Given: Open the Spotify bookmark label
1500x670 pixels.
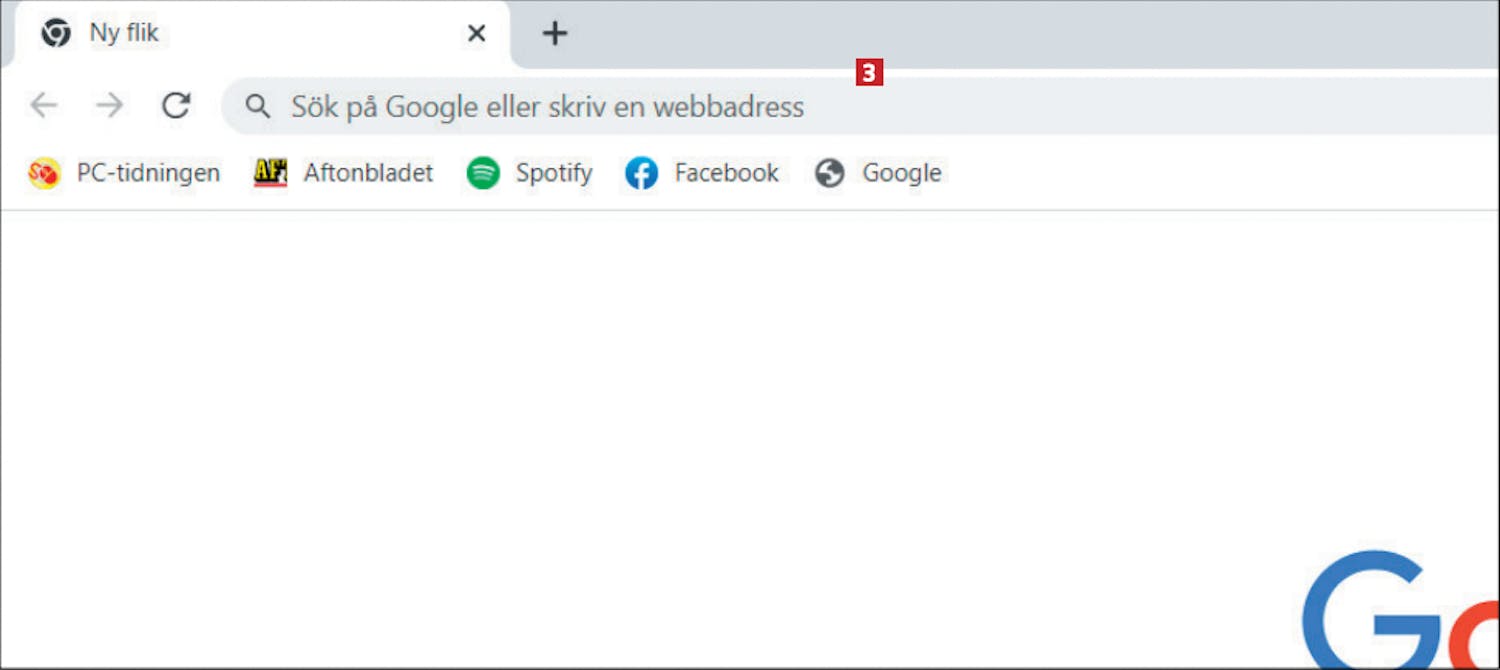Looking at the screenshot, I should [554, 173].
